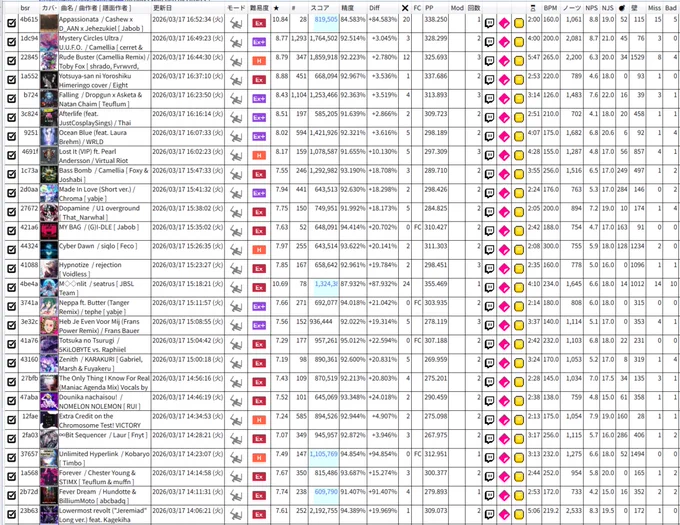The width and height of the screenshot is (680, 525).
Task: Click the highlighted score 1,105,769
Action: coord(324,453)
